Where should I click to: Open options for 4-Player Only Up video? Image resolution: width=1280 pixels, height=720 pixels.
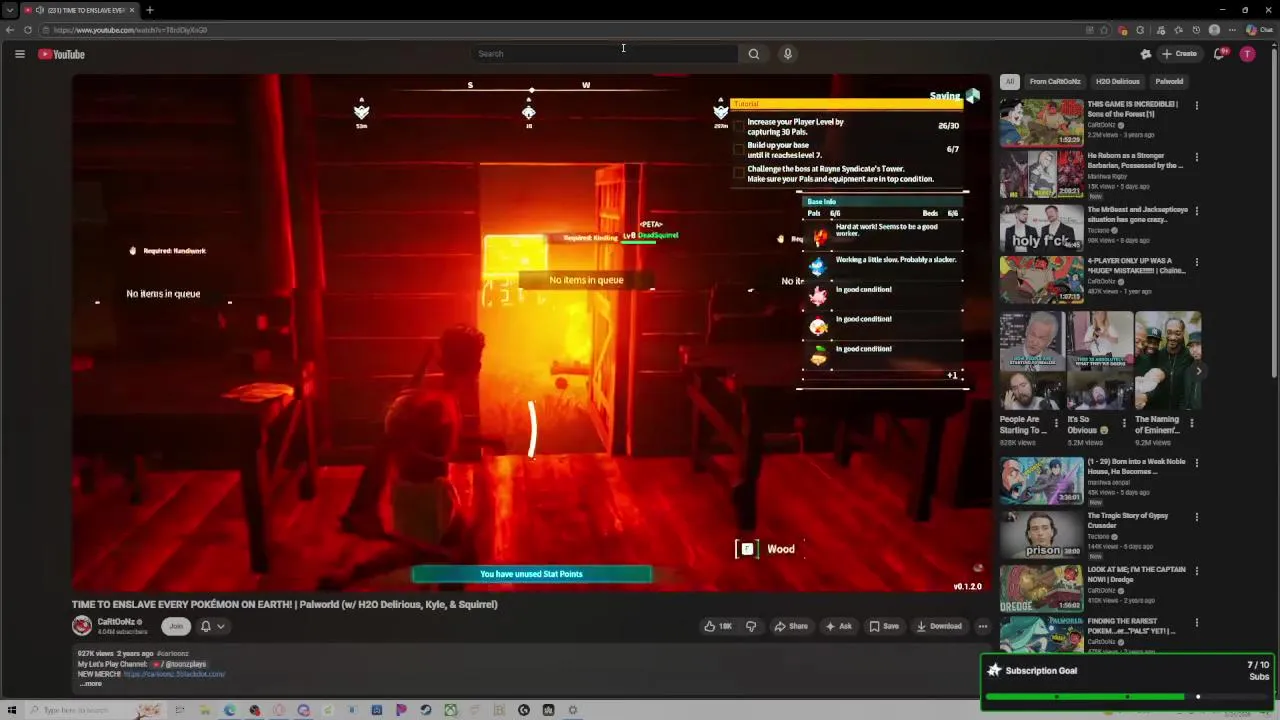(1197, 262)
